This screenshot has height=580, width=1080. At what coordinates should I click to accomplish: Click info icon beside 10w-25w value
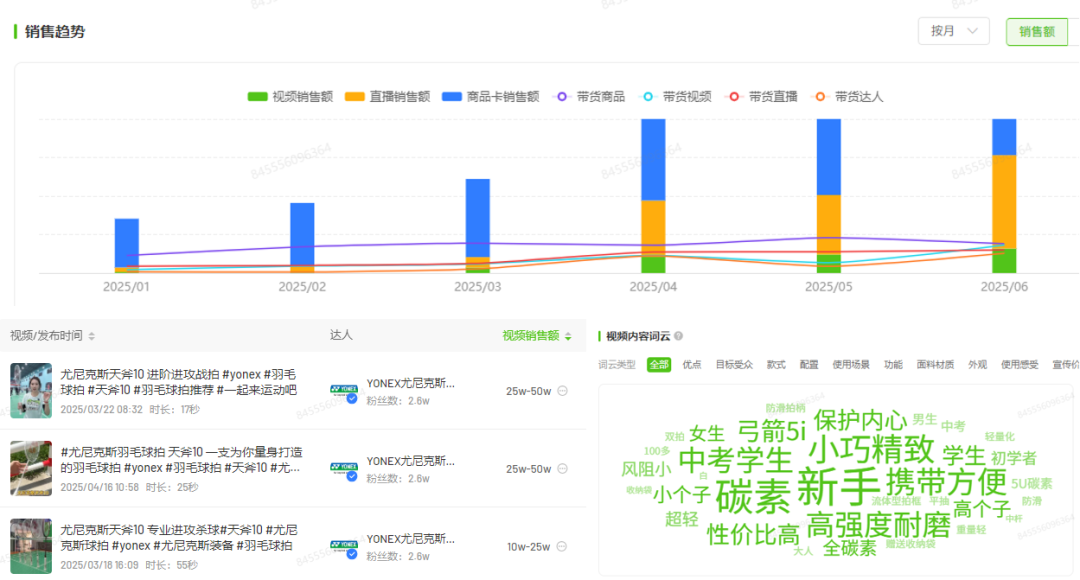pyautogui.click(x=562, y=546)
